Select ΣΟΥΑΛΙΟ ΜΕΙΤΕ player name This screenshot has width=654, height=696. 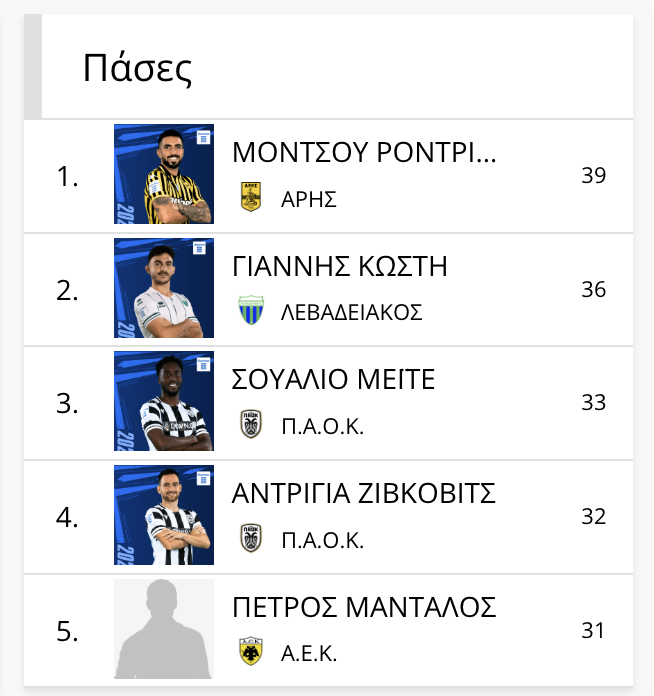click(333, 381)
